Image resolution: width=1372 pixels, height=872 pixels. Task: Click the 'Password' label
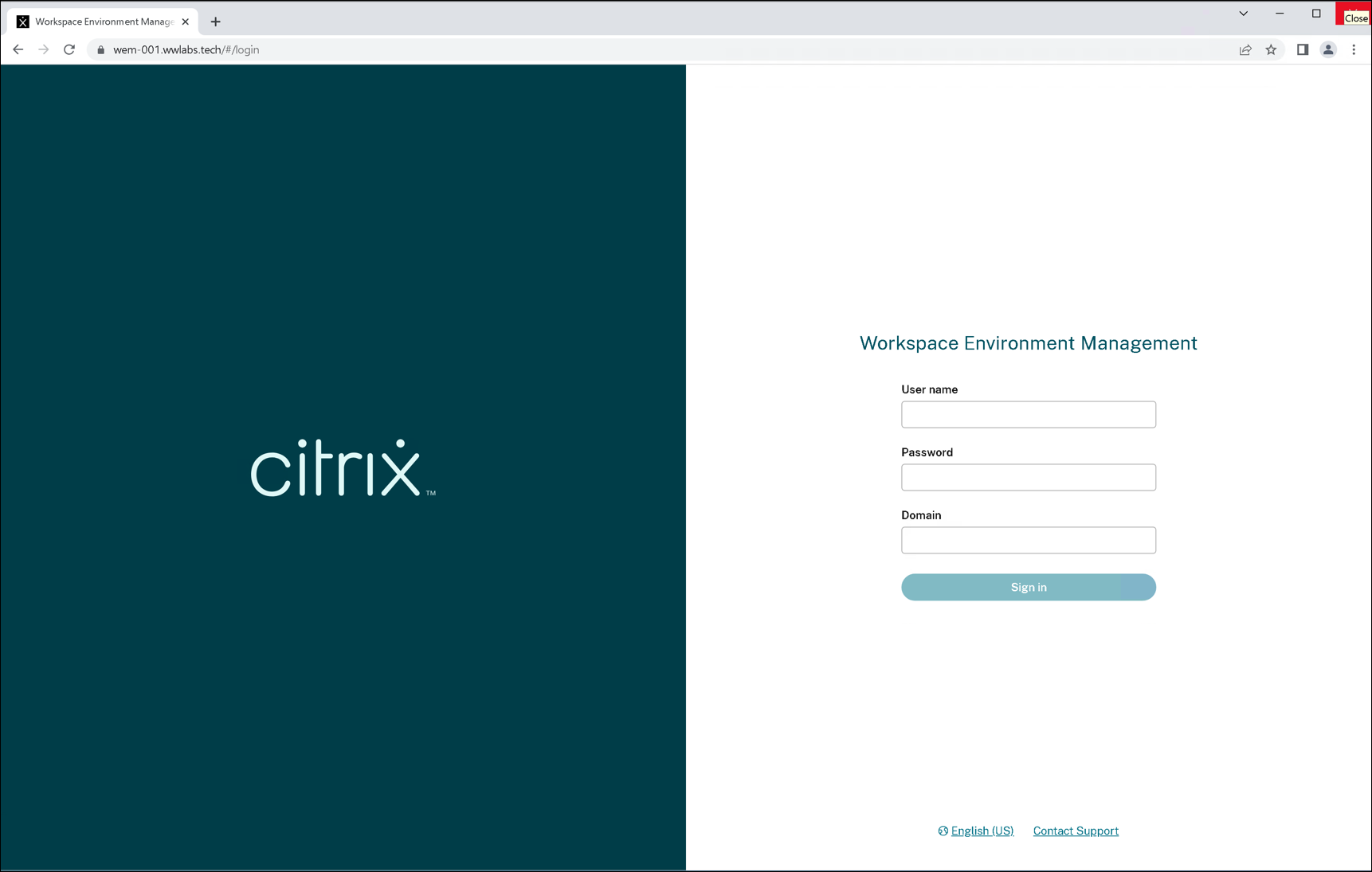(927, 452)
